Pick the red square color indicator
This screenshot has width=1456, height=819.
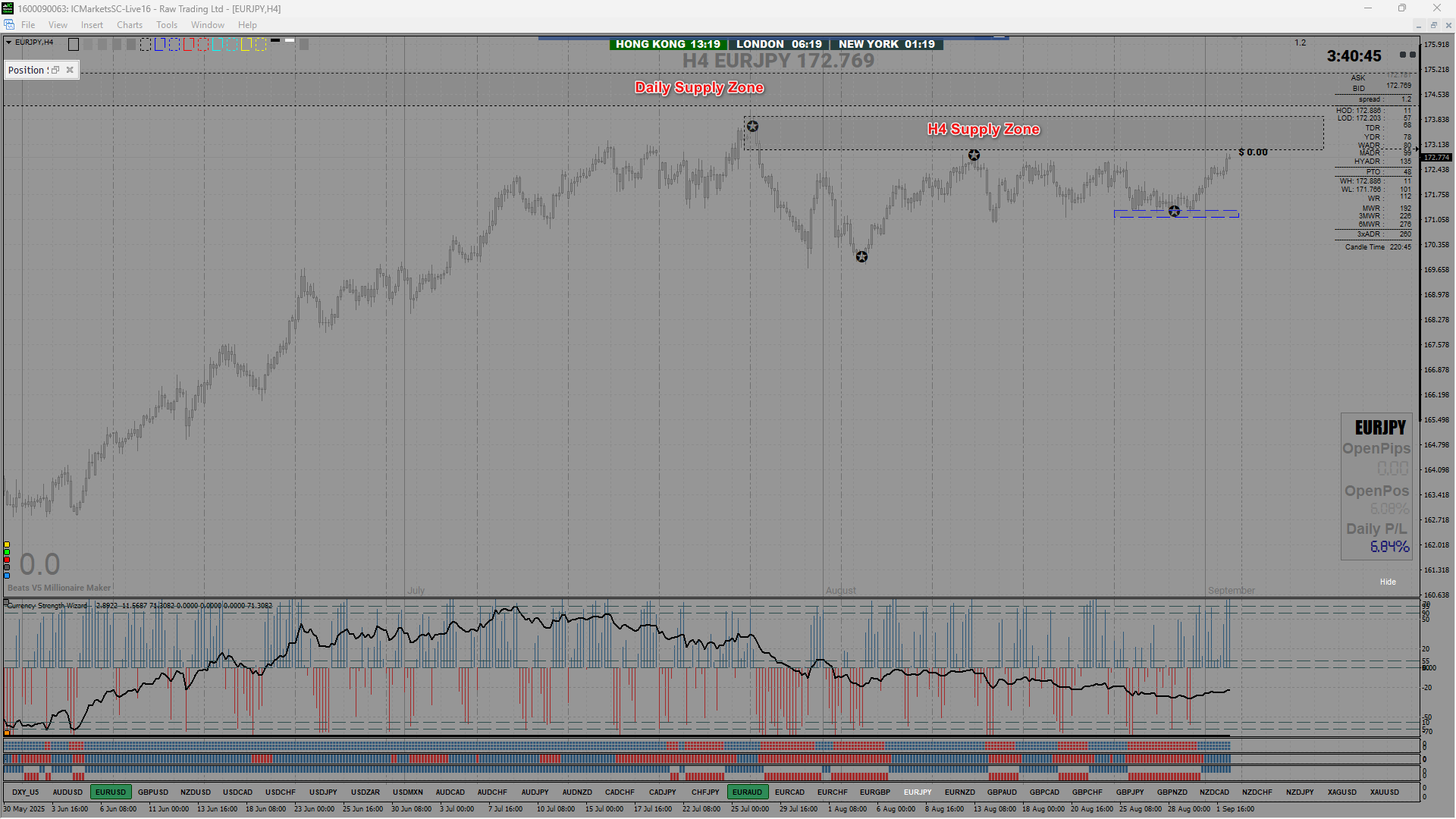click(x=7, y=560)
